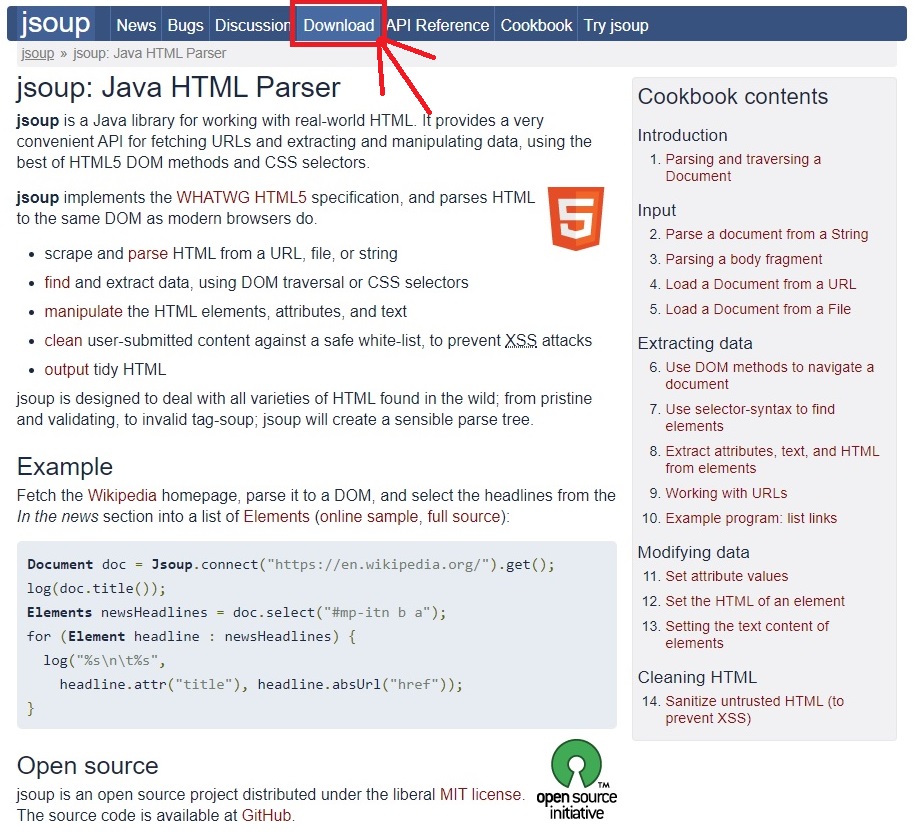Open the Cookbook page
Image resolution: width=921 pixels, height=837 pixels.
pos(536,25)
